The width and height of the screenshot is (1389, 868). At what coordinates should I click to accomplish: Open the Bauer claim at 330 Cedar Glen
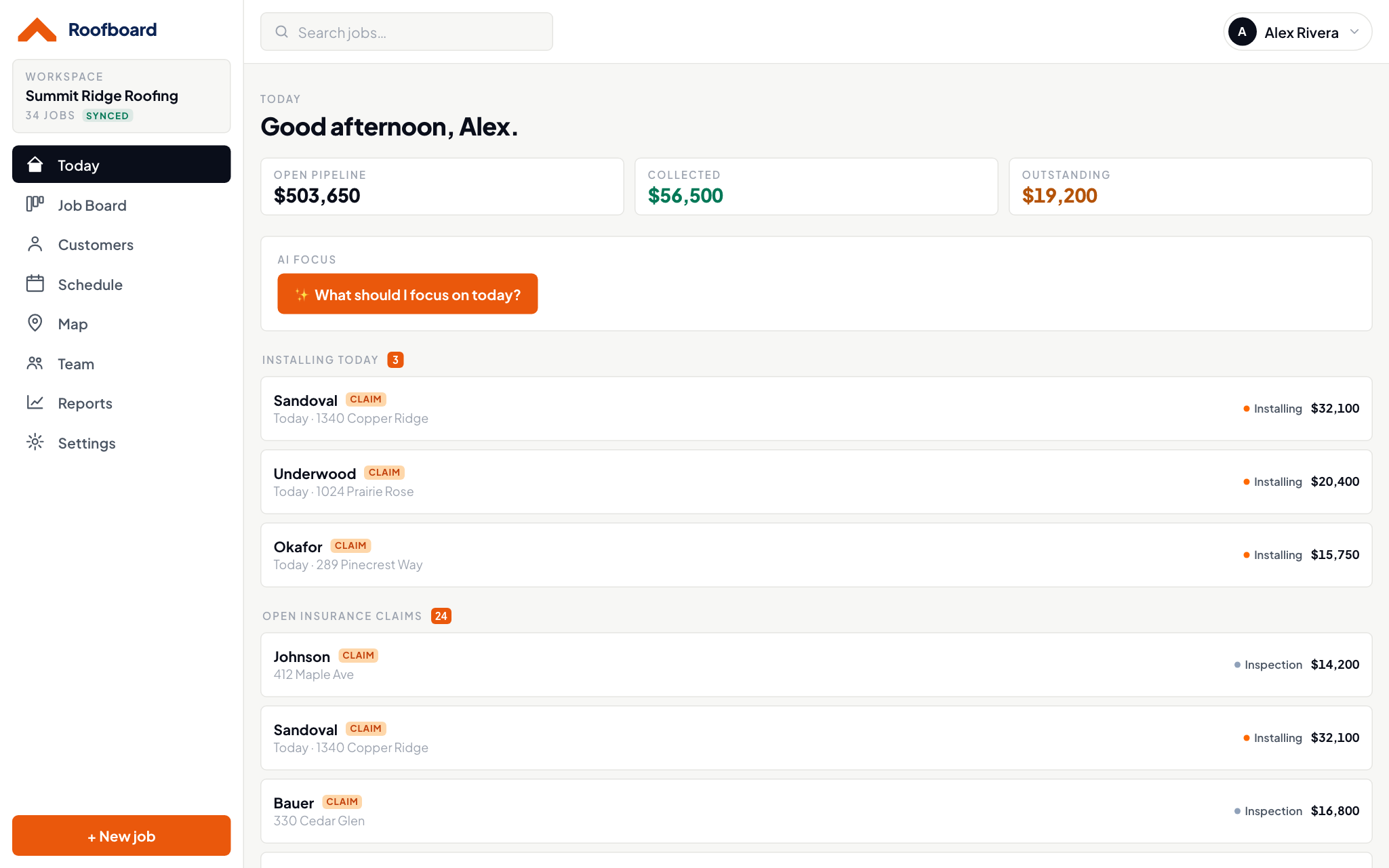point(816,811)
